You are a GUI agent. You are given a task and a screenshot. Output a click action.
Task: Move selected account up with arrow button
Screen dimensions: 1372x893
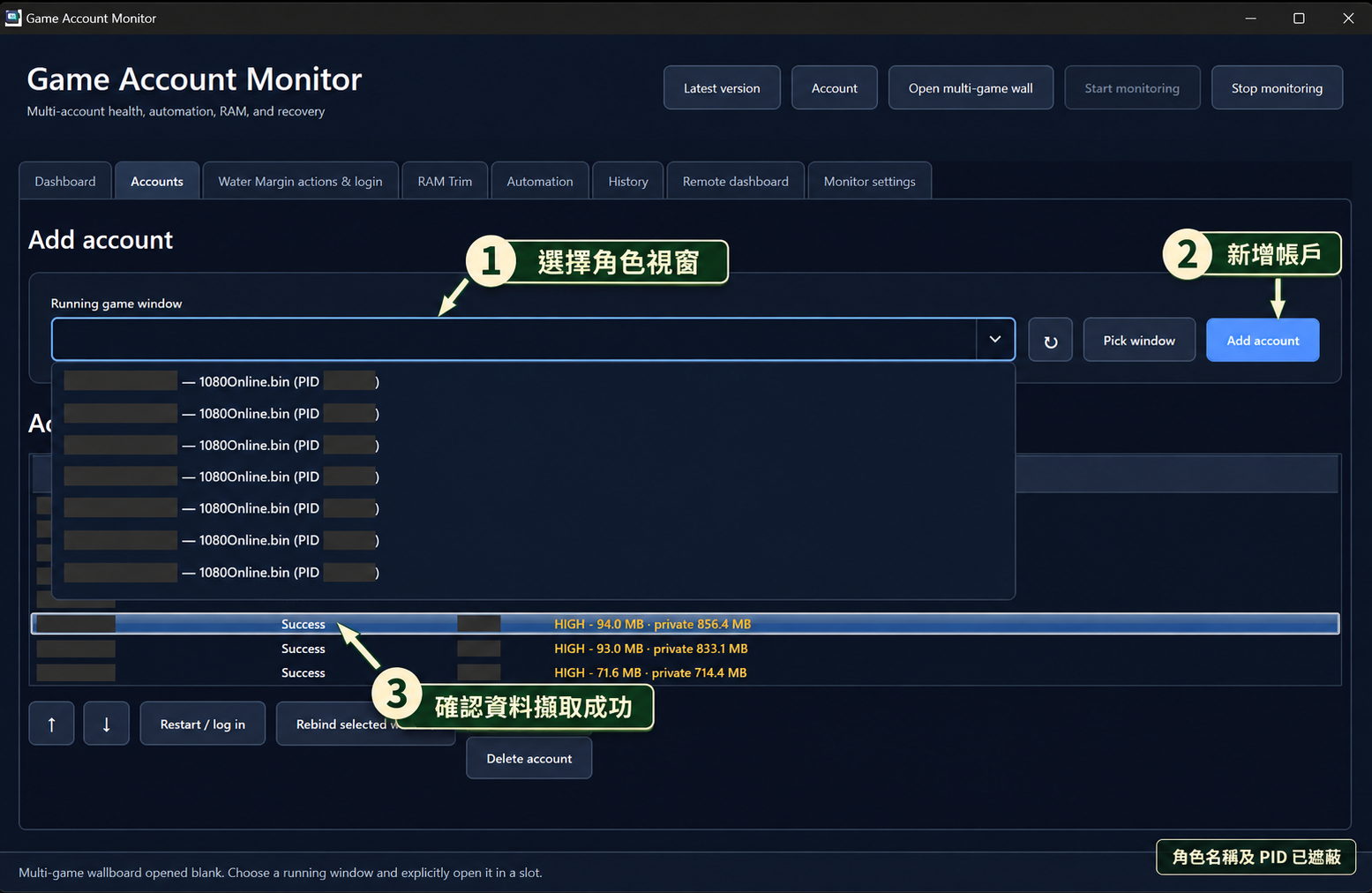pyautogui.click(x=51, y=724)
